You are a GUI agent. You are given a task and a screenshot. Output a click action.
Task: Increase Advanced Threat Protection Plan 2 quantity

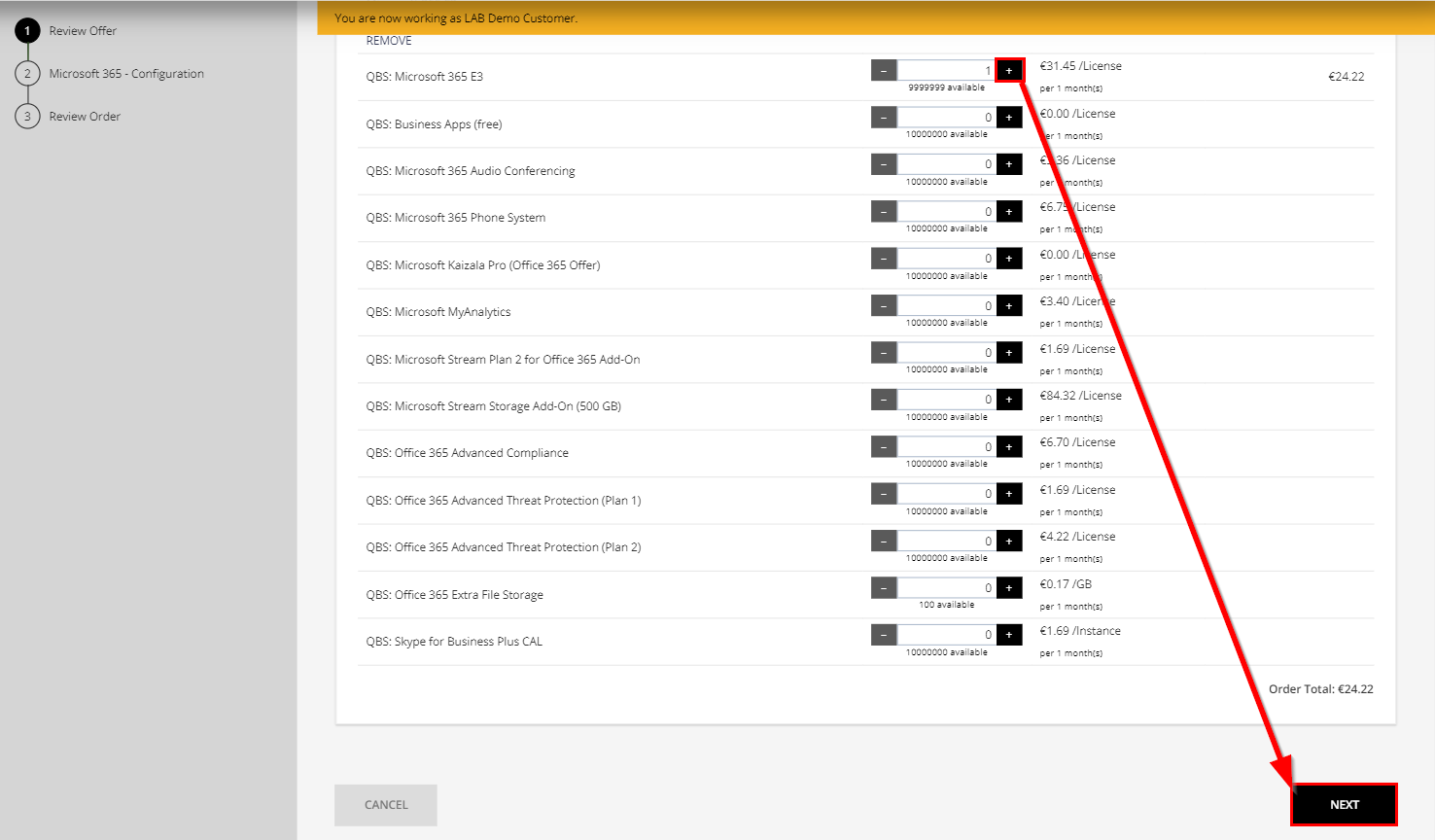point(1009,541)
